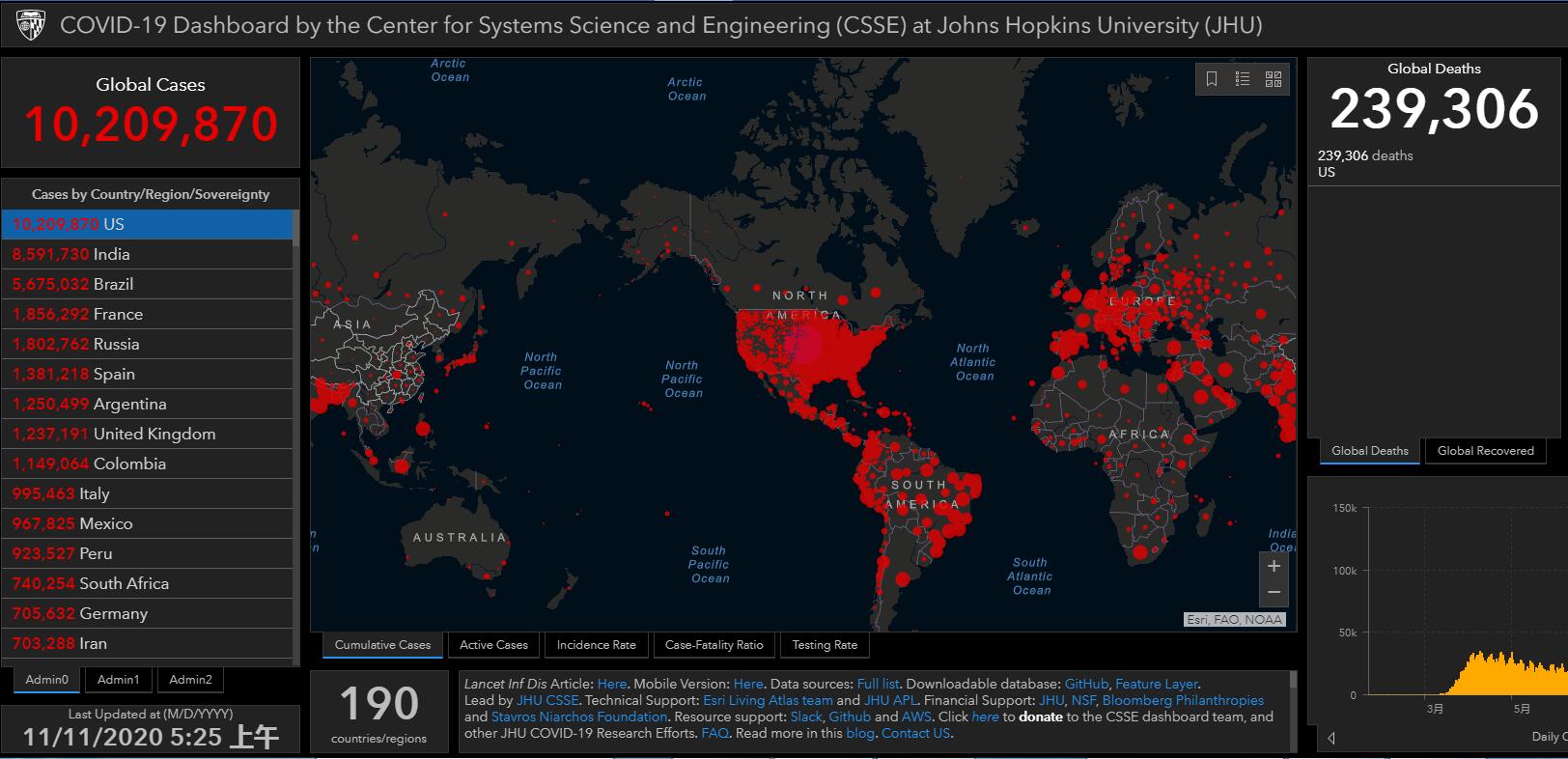1568x759 pixels.
Task: Show the map legend list icon
Action: pyautogui.click(x=1243, y=79)
